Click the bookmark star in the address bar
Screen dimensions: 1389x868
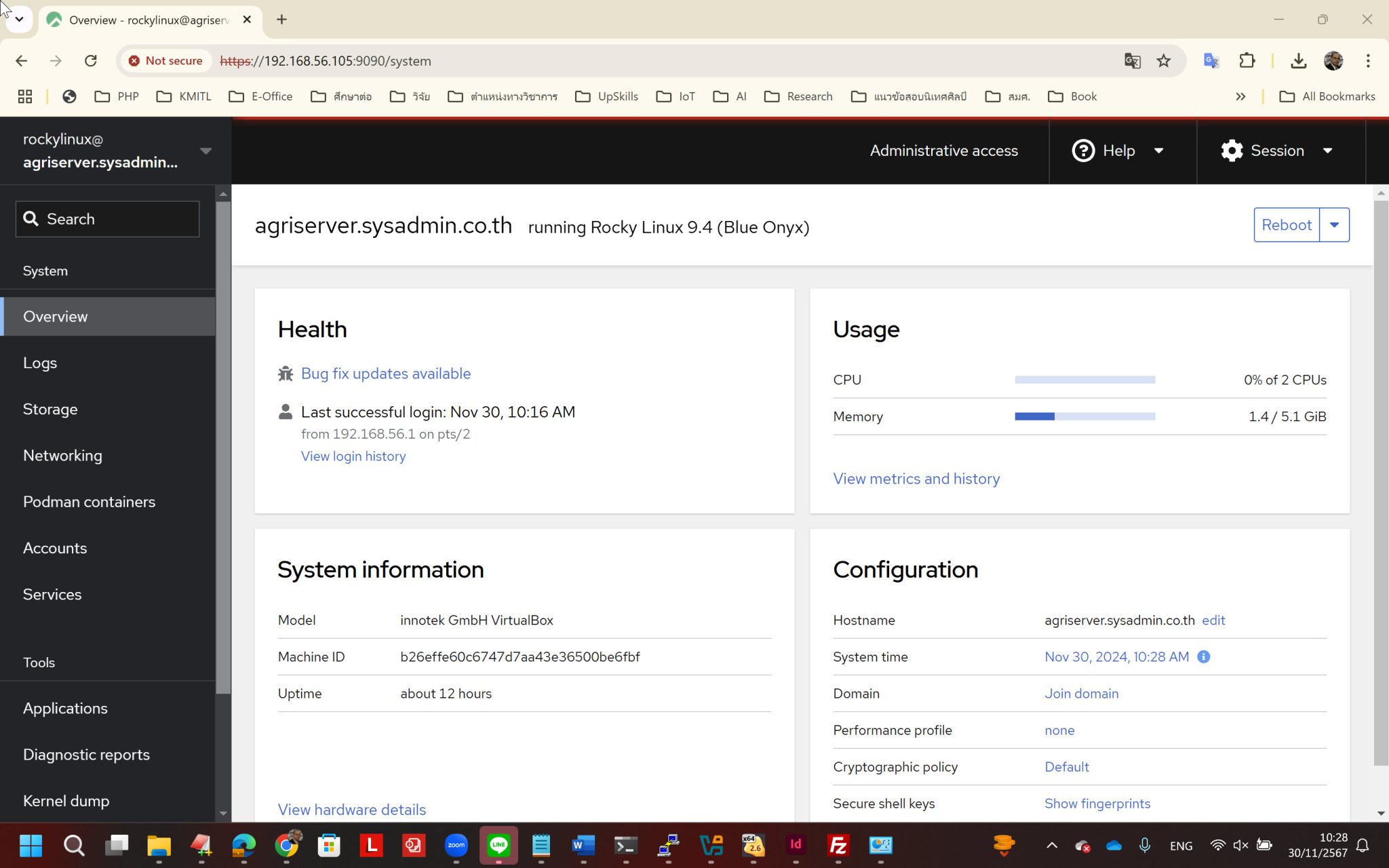tap(1164, 60)
